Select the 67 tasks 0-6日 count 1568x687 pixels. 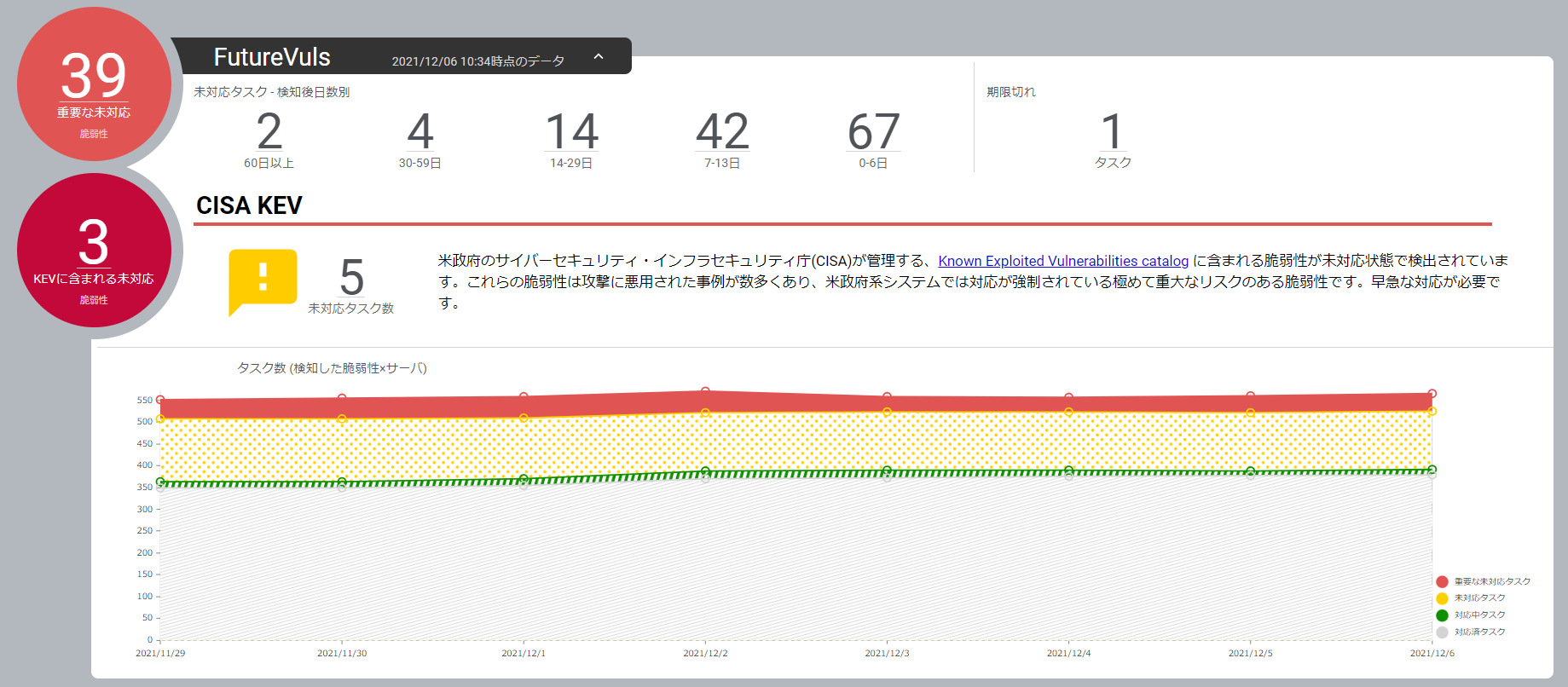(x=873, y=131)
